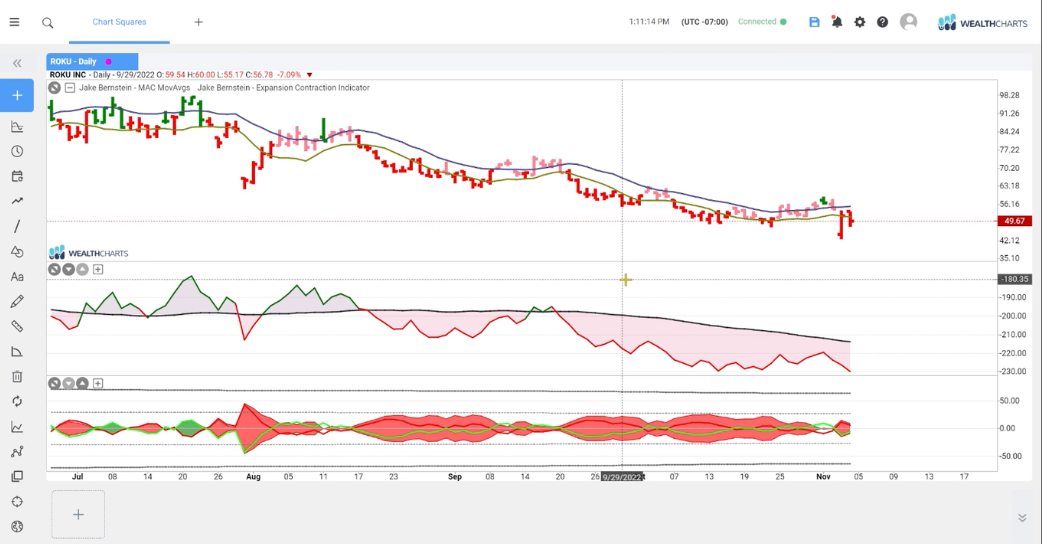Image resolution: width=1042 pixels, height=544 pixels.
Task: Open the help question mark
Action: [x=882, y=22]
